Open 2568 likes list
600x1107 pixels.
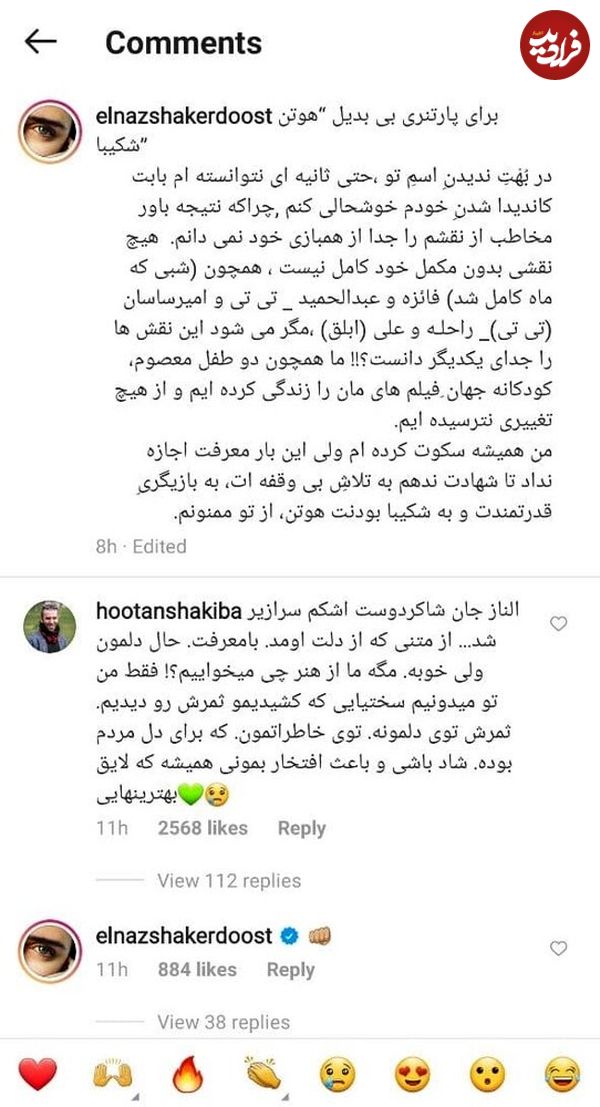203,828
